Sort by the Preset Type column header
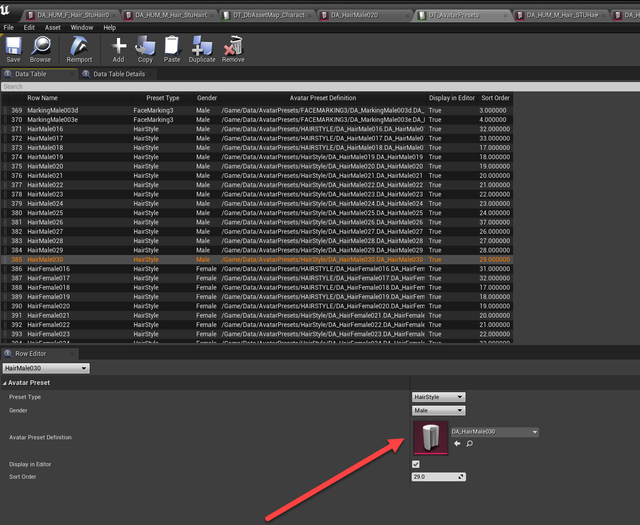640x525 pixels. (x=163, y=98)
